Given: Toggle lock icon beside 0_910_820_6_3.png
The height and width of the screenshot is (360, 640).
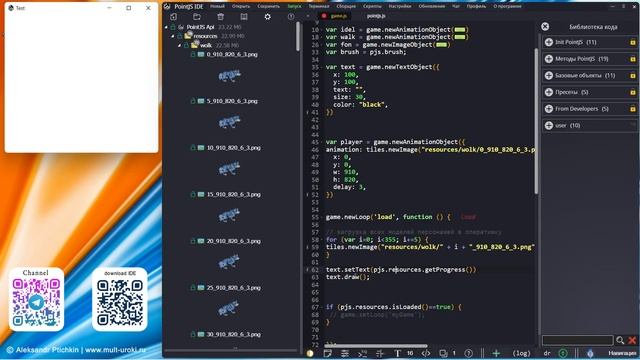Looking at the screenshot, I should click(193, 54).
